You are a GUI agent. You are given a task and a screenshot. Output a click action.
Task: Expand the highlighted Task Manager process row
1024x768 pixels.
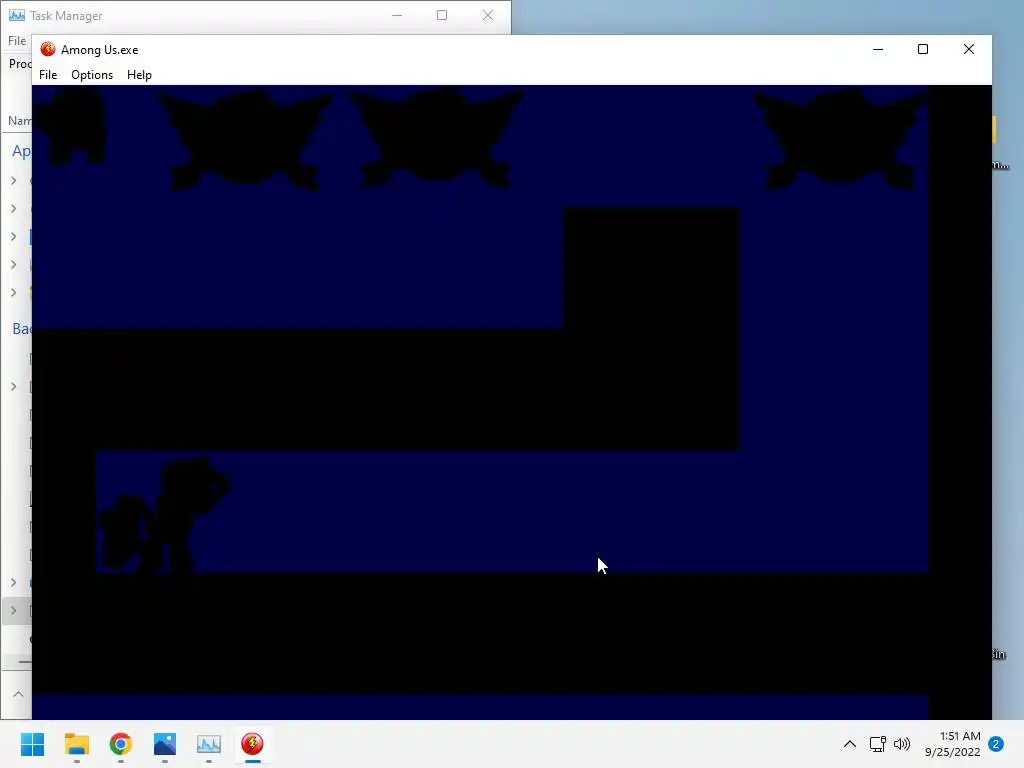pos(14,611)
